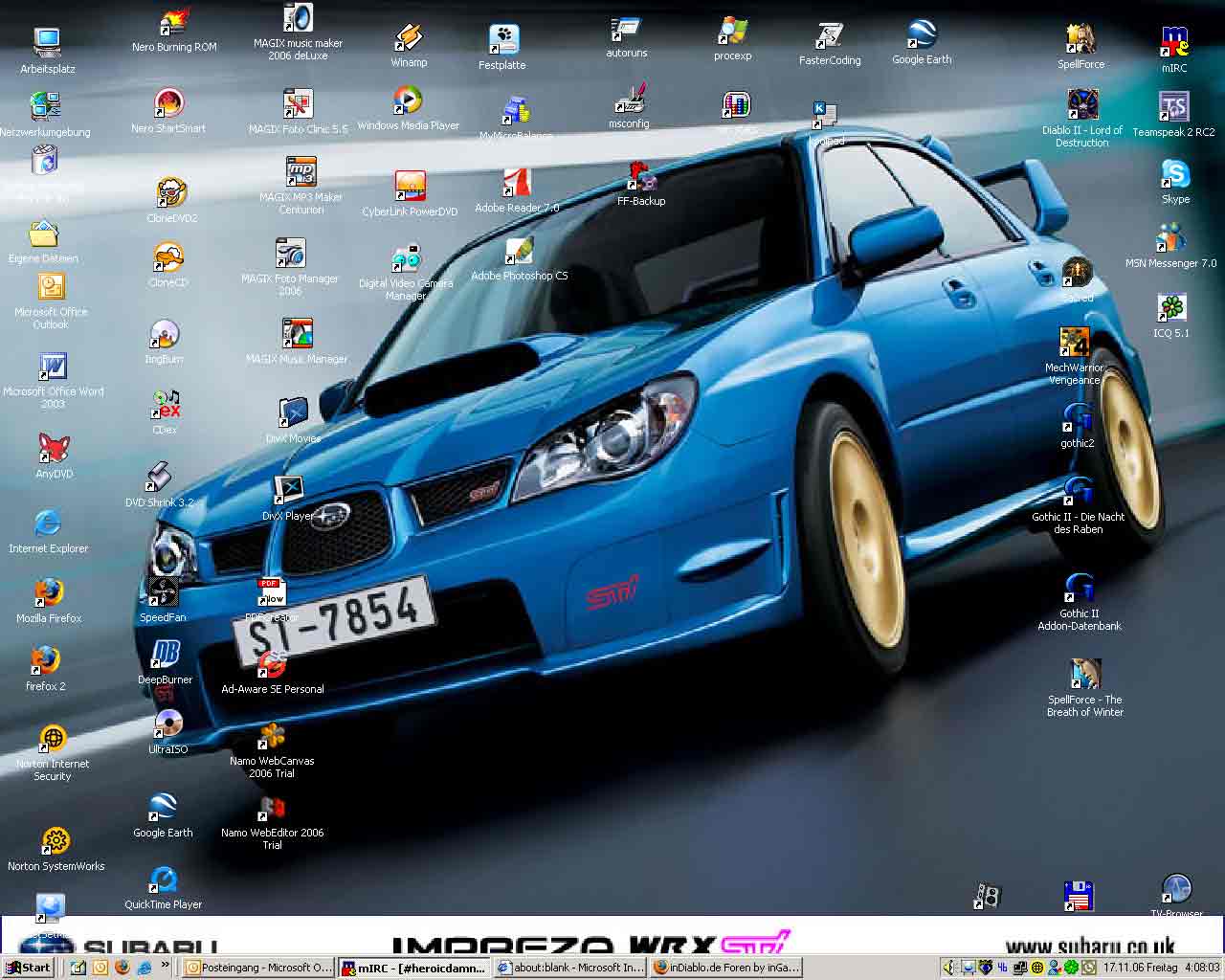Open Digital Video Camera Manager
Image resolution: width=1225 pixels, height=980 pixels.
(406, 258)
